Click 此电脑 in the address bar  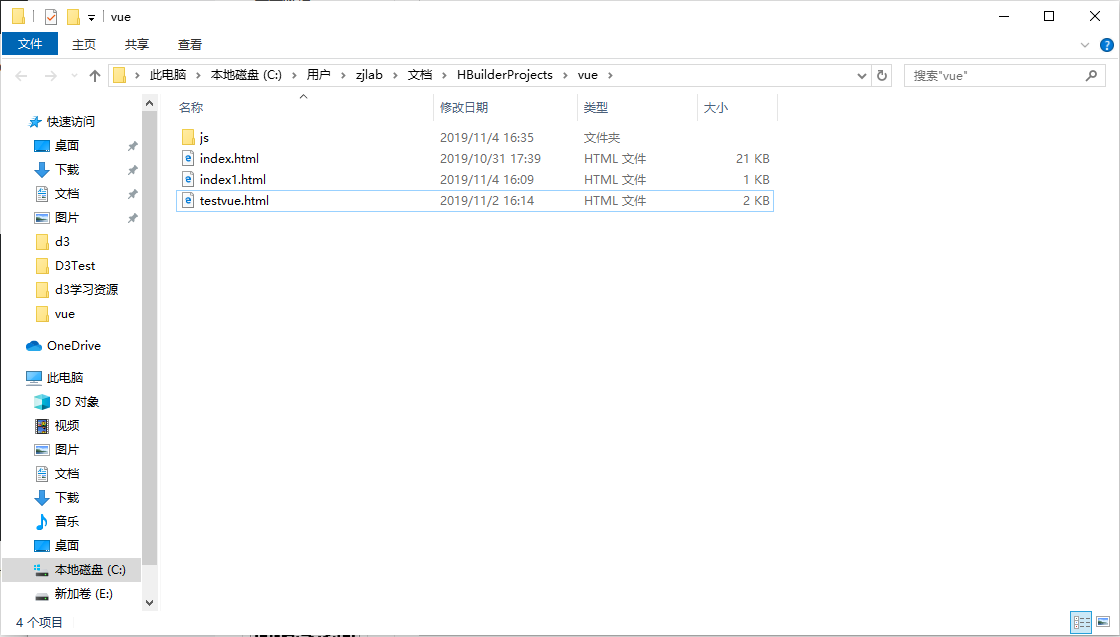pyautogui.click(x=168, y=75)
